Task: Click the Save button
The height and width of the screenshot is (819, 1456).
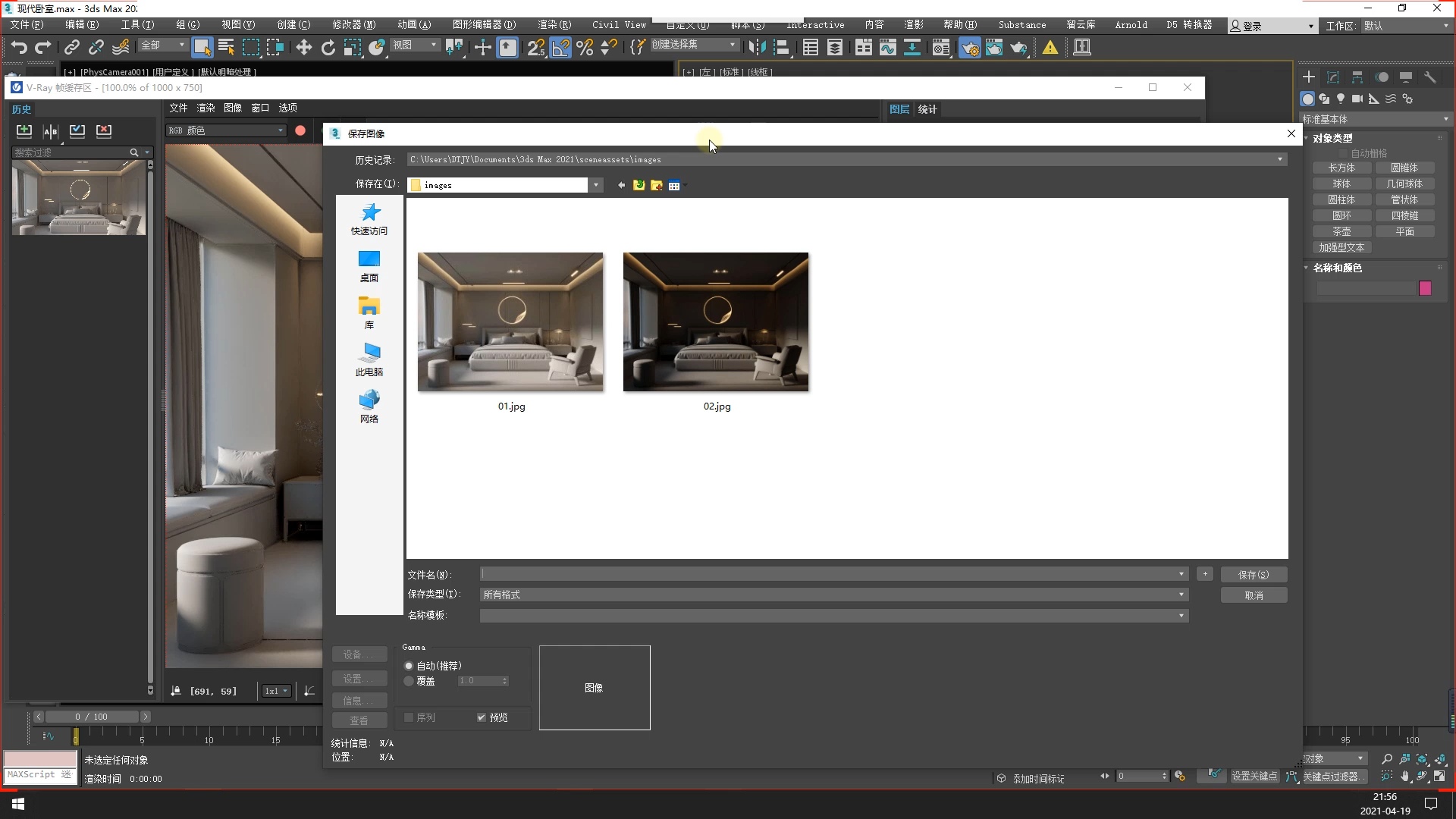Action: tap(1254, 575)
